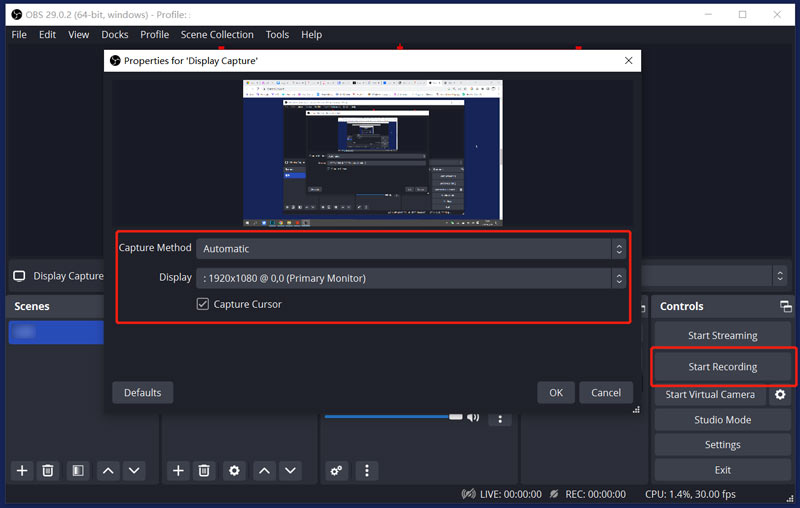Click Start Recording
The height and width of the screenshot is (508, 800).
pos(722,367)
